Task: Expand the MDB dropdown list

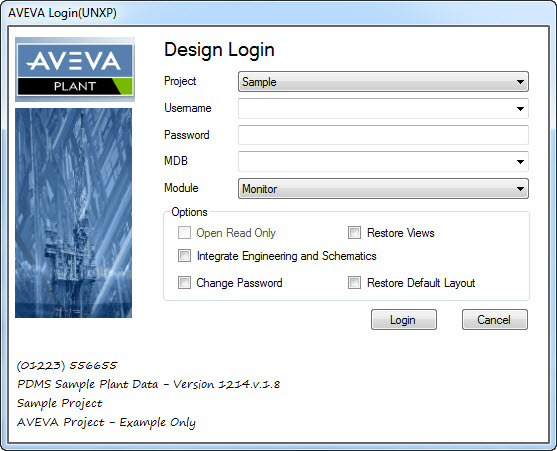Action: 520,162
